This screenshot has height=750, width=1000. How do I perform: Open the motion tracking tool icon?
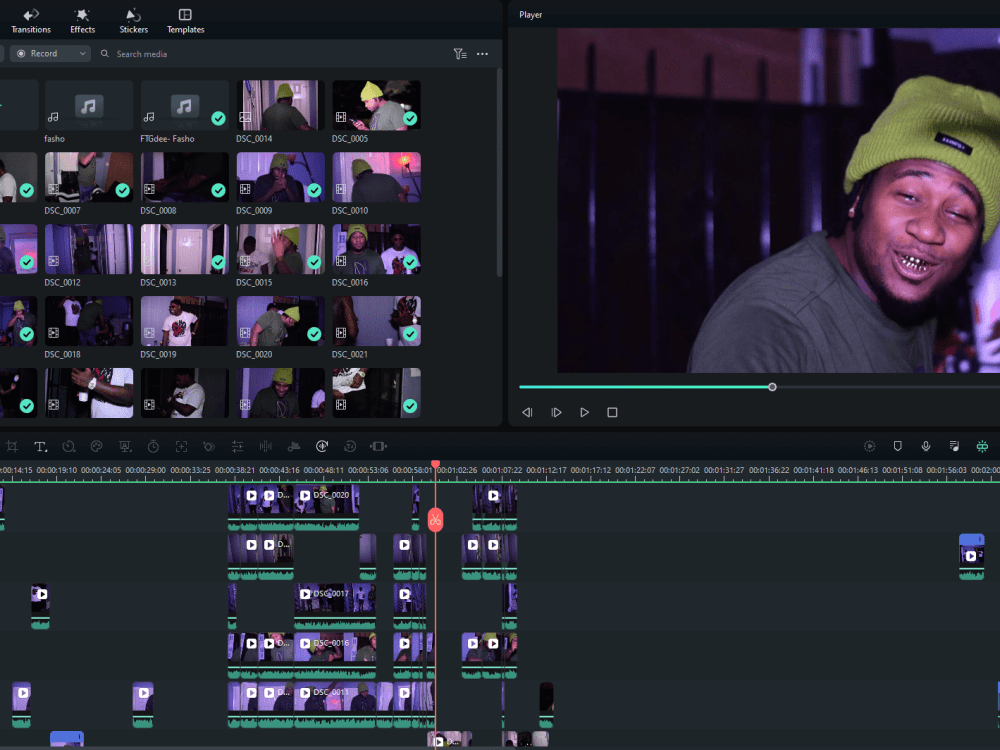tap(181, 446)
